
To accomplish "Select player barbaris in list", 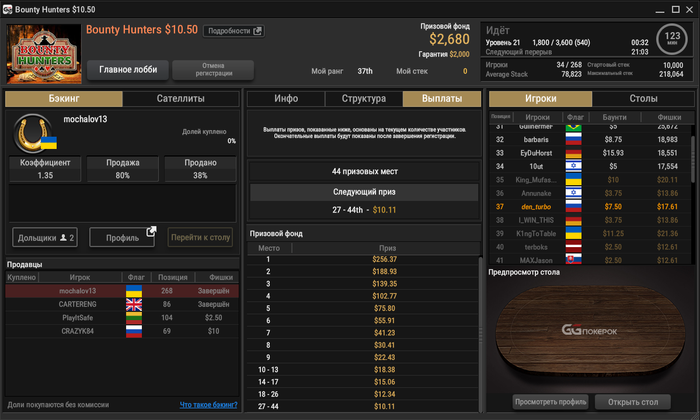I will pyautogui.click(x=590, y=139).
